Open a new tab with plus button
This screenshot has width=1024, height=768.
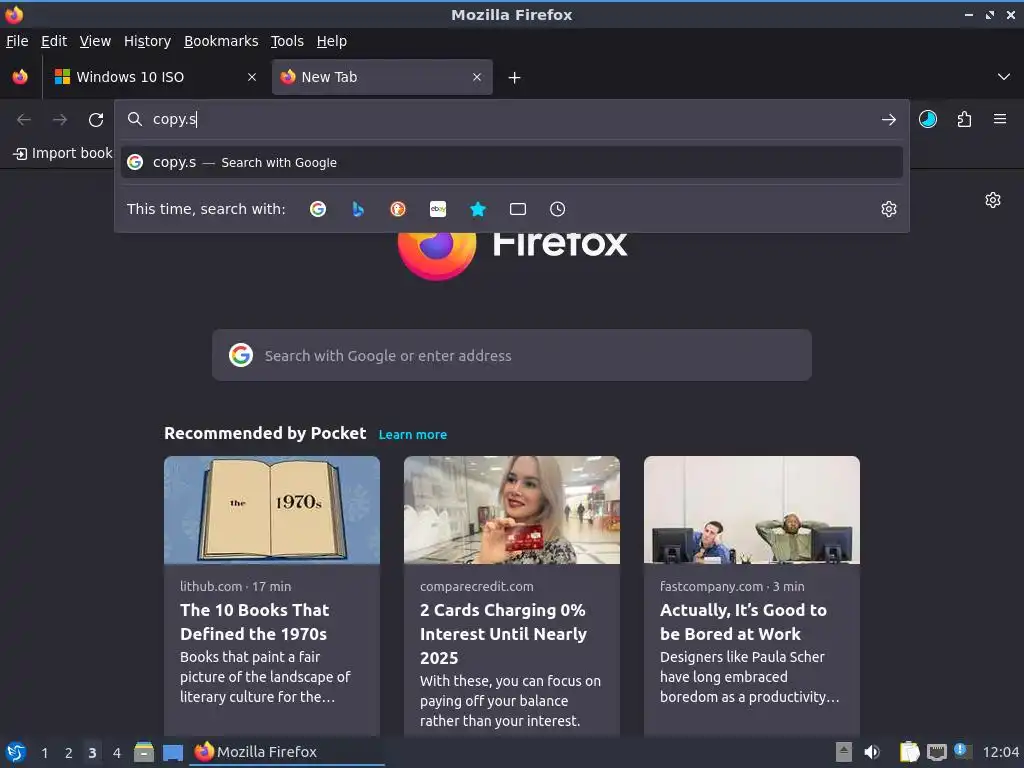click(515, 78)
